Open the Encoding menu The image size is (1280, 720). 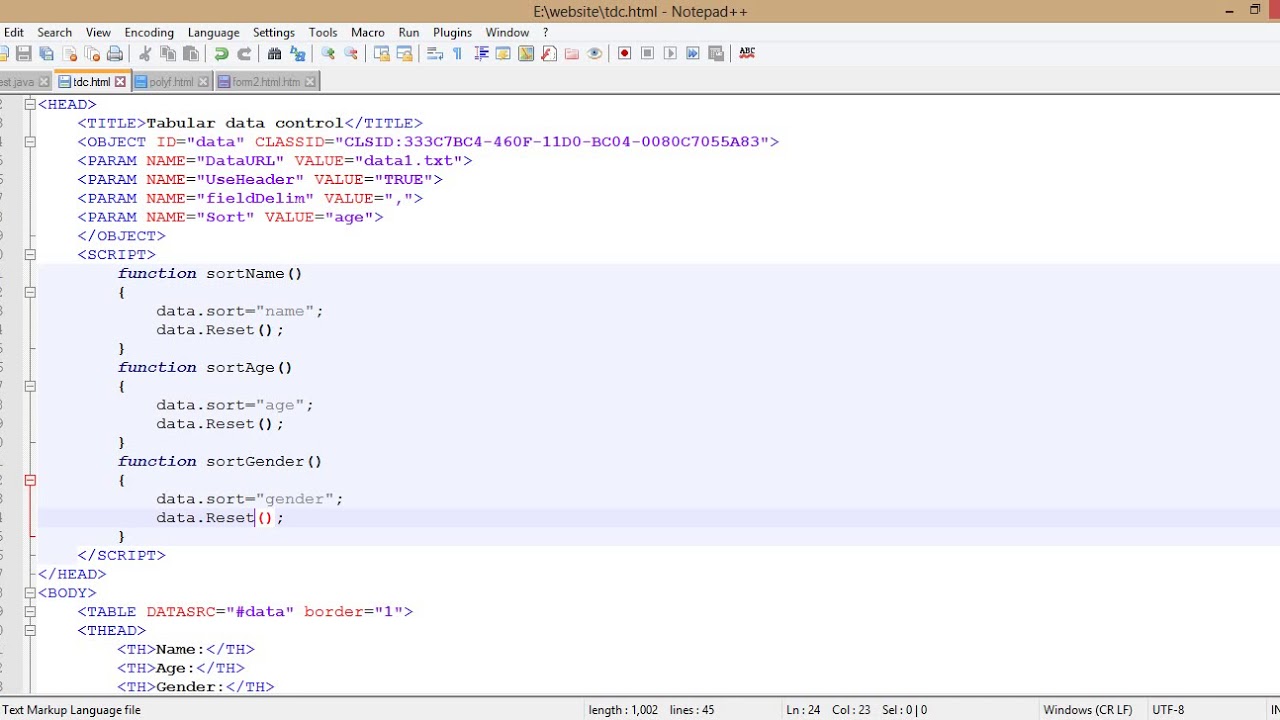(149, 32)
